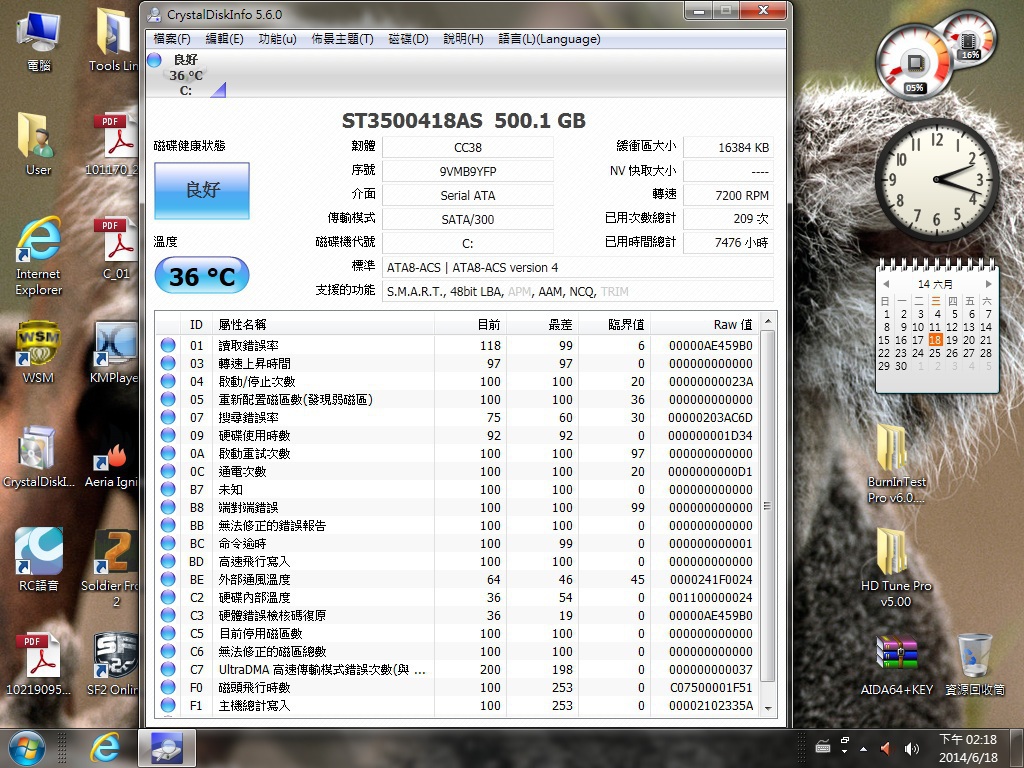
Task: Open Internet Explorer from the taskbar
Action: [x=104, y=748]
